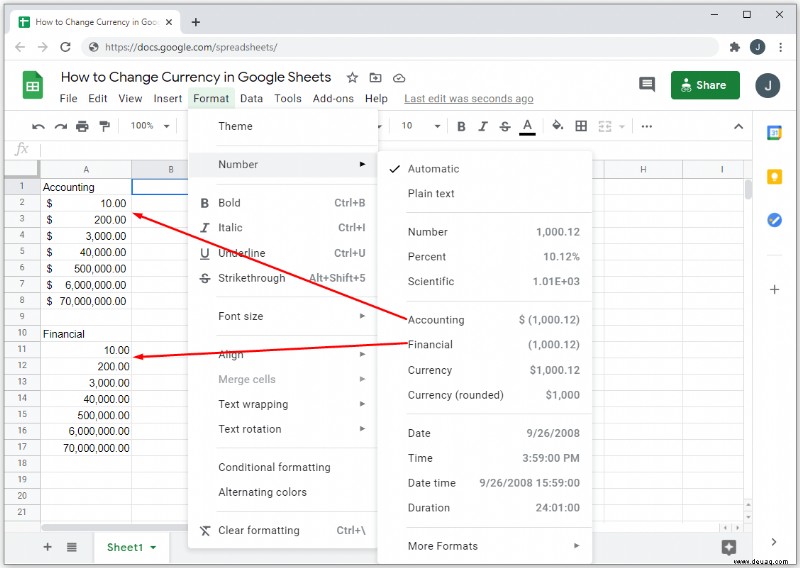Image resolution: width=800 pixels, height=568 pixels.
Task: Hide side panel with right chevron
Action: [774, 542]
